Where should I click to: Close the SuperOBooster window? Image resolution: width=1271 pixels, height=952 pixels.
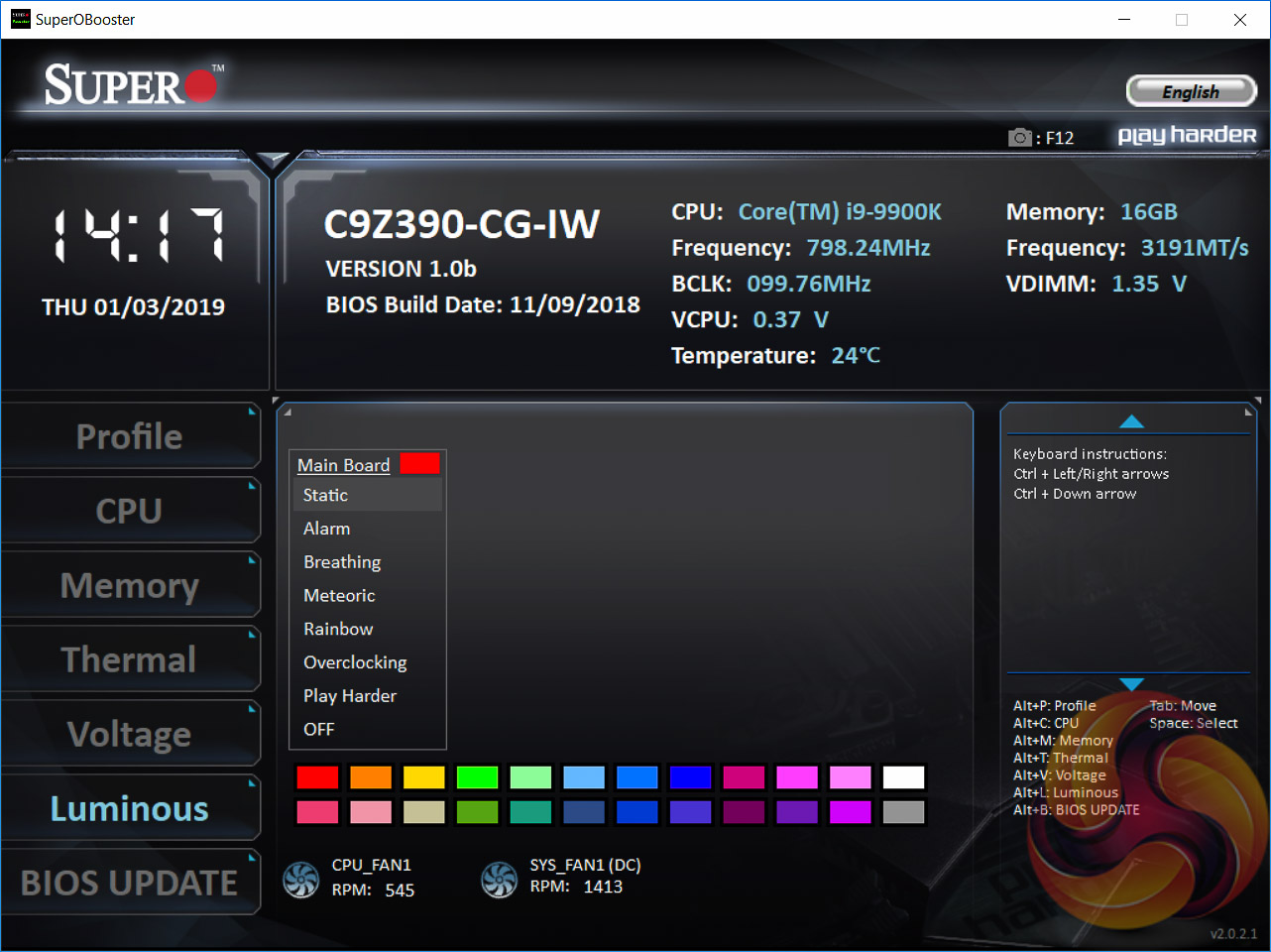pos(1240,20)
